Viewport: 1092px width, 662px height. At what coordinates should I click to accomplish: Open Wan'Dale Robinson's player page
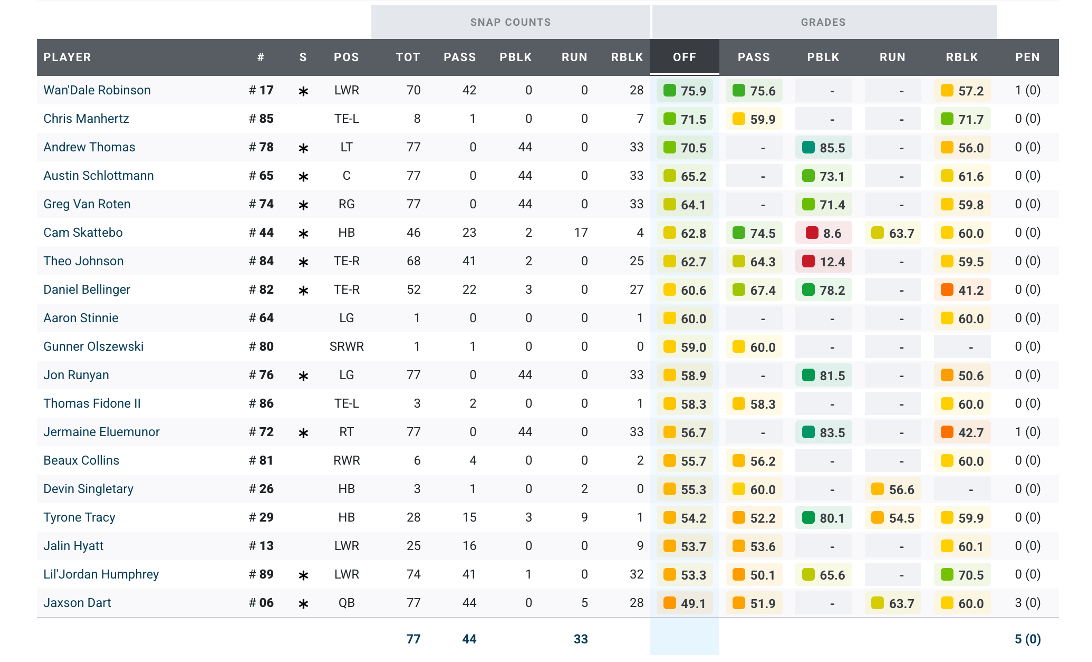[x=97, y=90]
